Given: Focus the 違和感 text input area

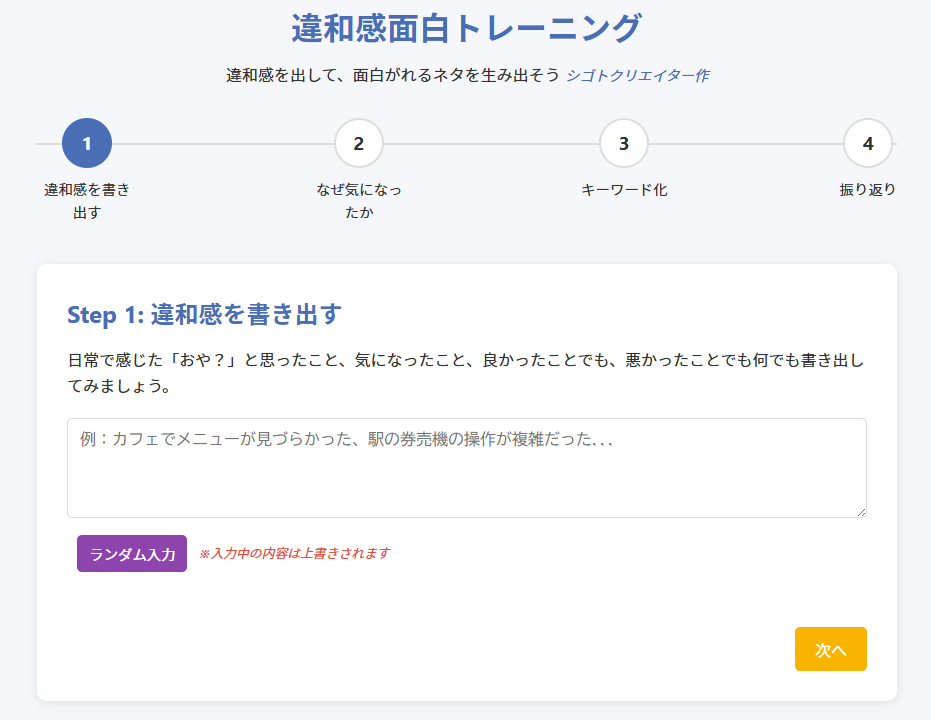Looking at the screenshot, I should 466,467.
